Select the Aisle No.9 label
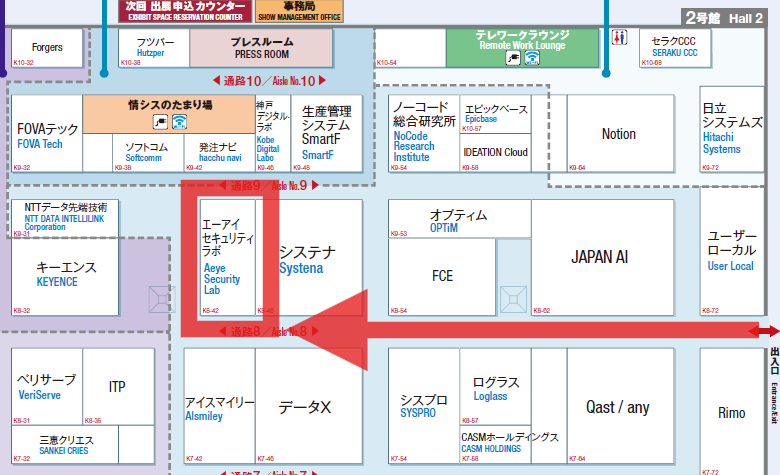780x475 pixels. tap(268, 186)
